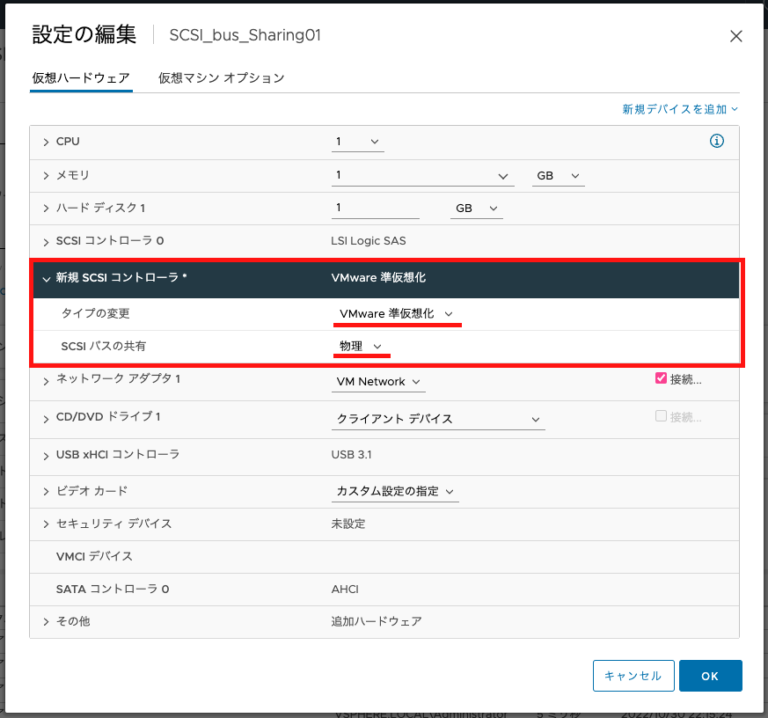Switch to 仮想マシン オプション tab

pos(221,78)
